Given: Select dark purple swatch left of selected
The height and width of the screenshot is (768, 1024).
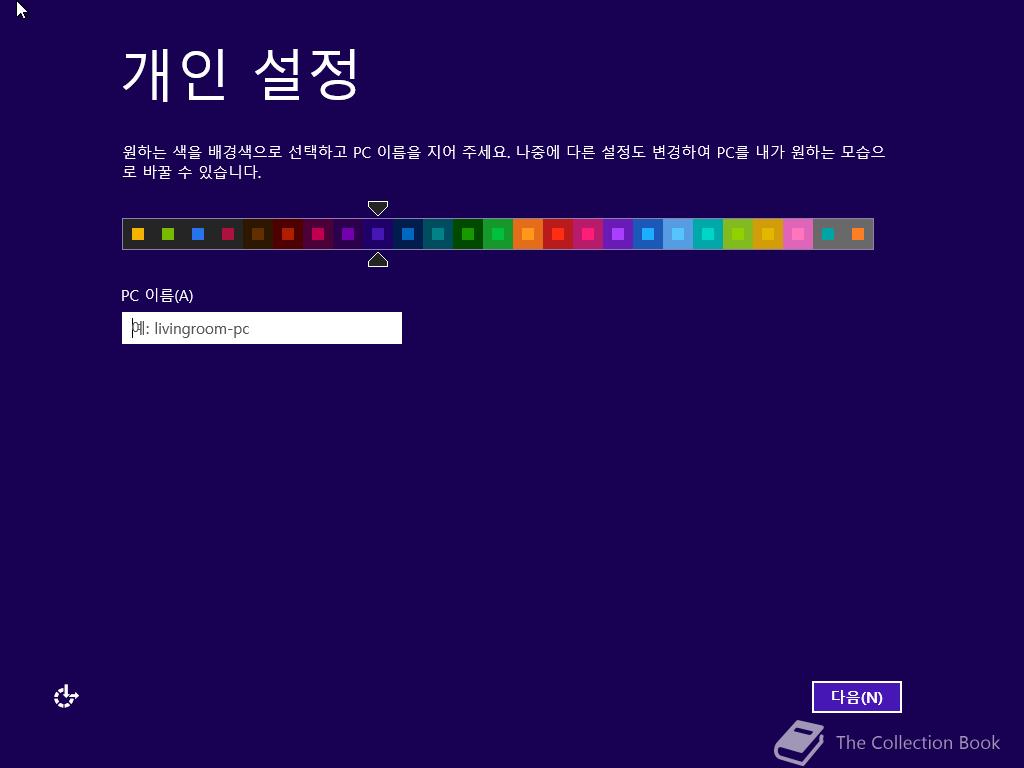Looking at the screenshot, I should coord(348,234).
